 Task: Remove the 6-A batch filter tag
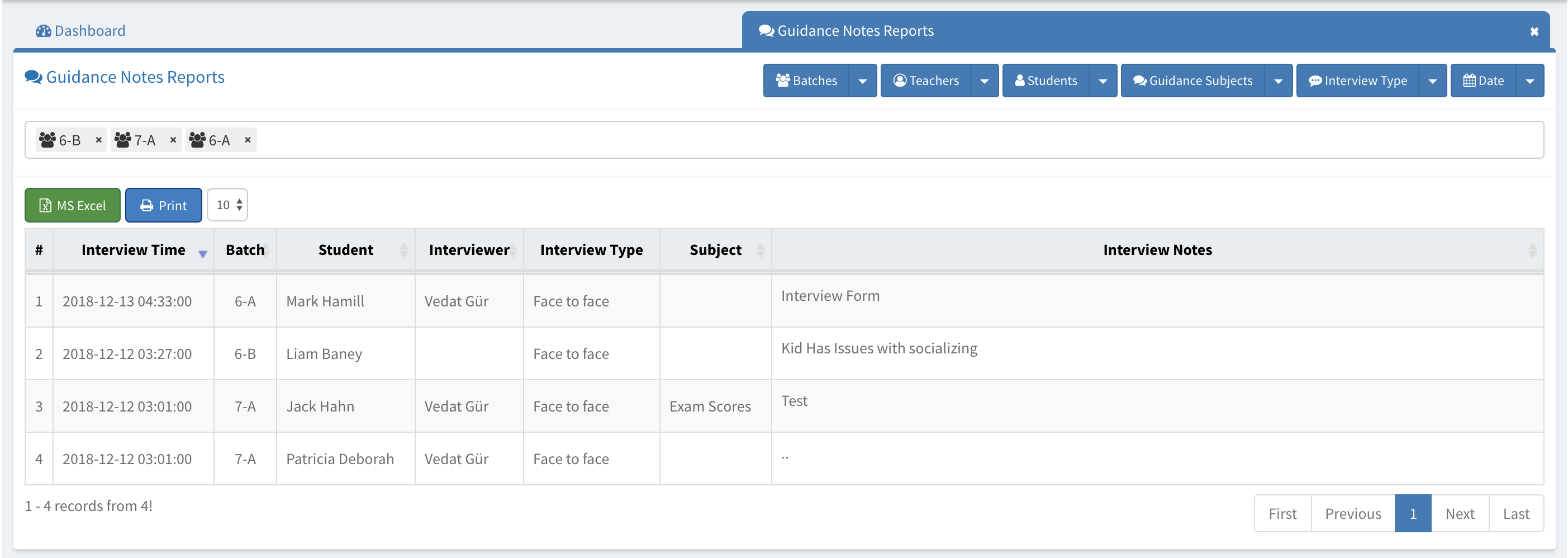coord(248,140)
